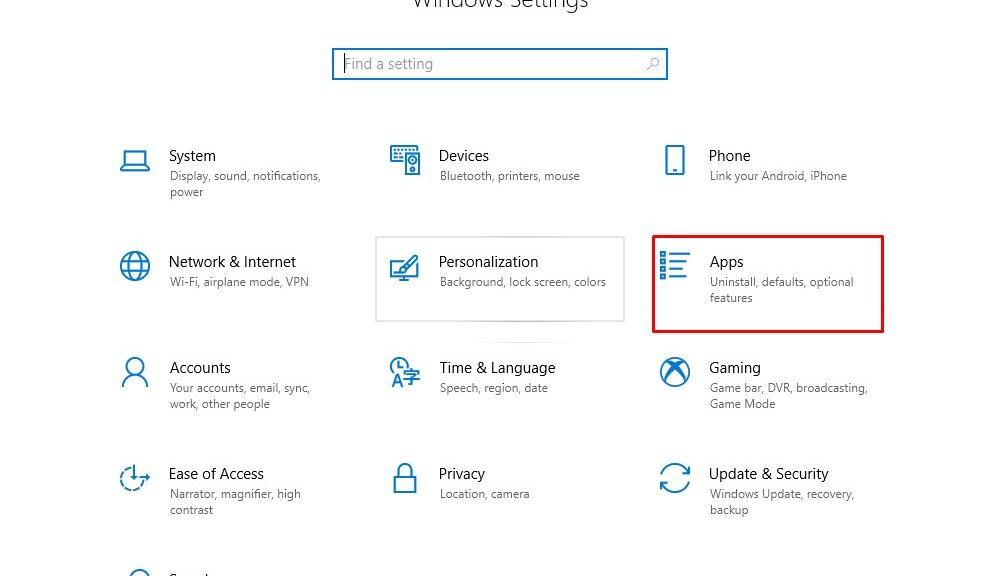
Task: Open the Update & Security page
Action: (768, 473)
